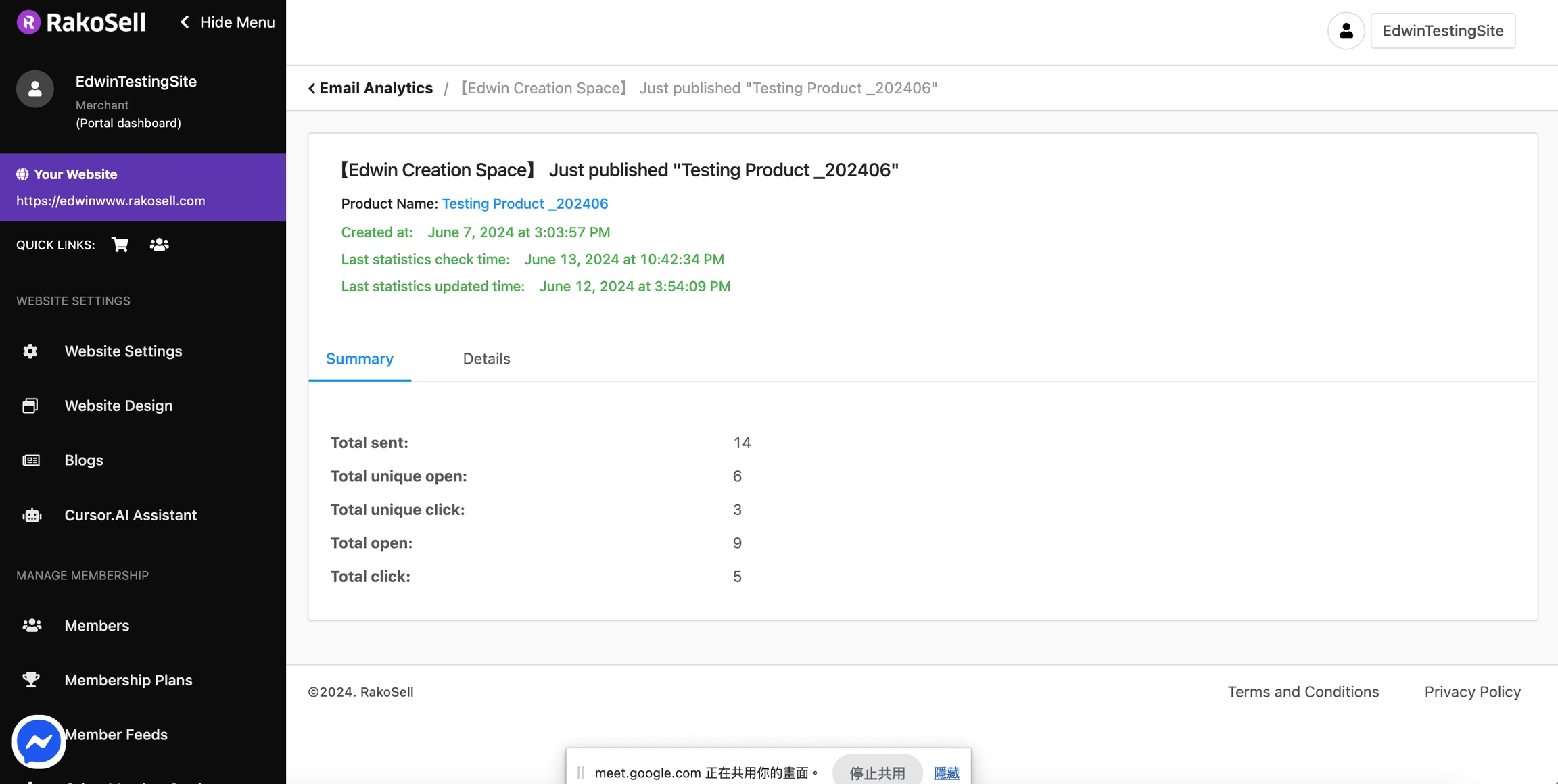Click the user avatar icon at top right
This screenshot has height=784, width=1558.
(1346, 30)
